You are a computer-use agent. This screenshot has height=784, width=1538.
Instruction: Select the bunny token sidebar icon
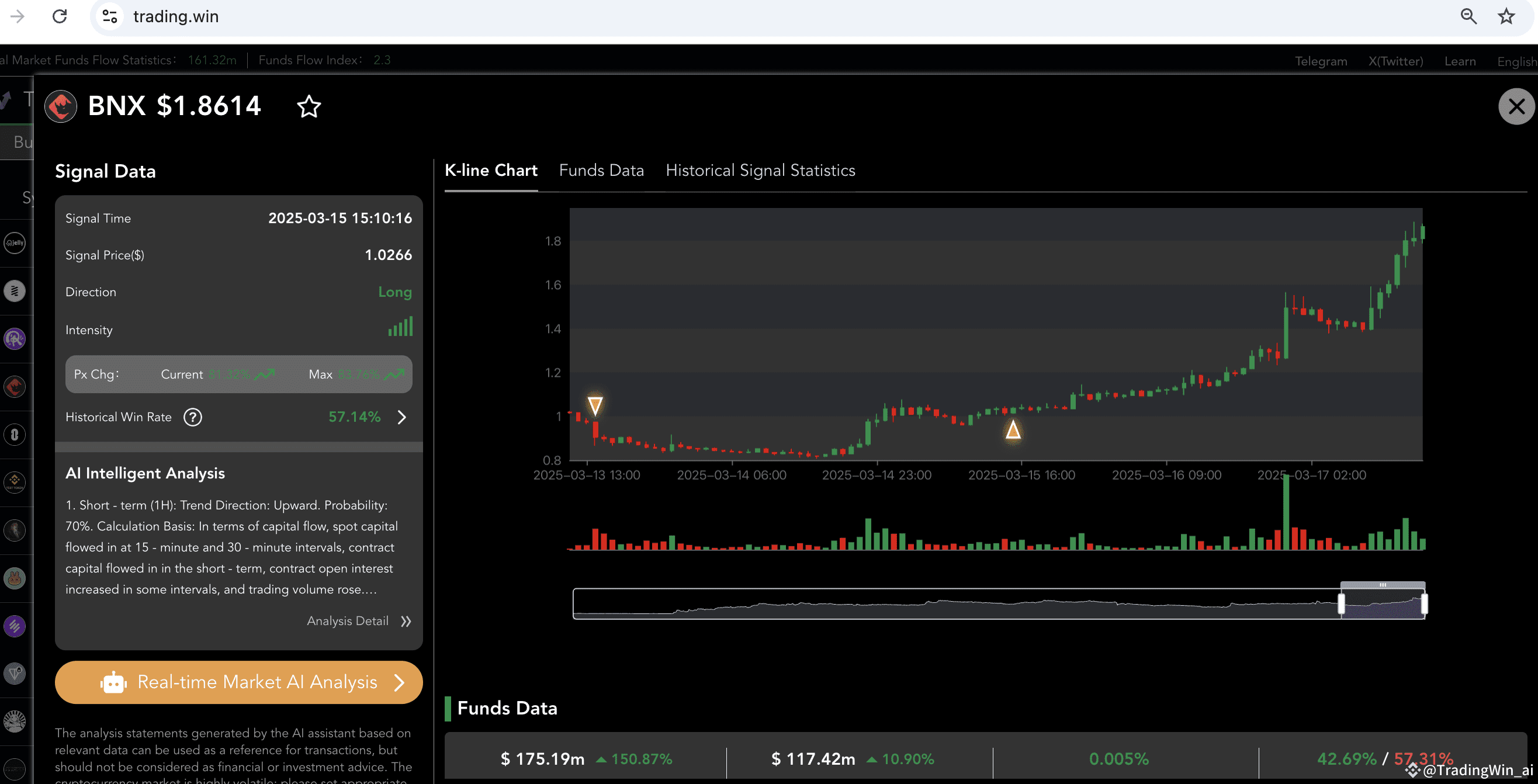coord(15,578)
